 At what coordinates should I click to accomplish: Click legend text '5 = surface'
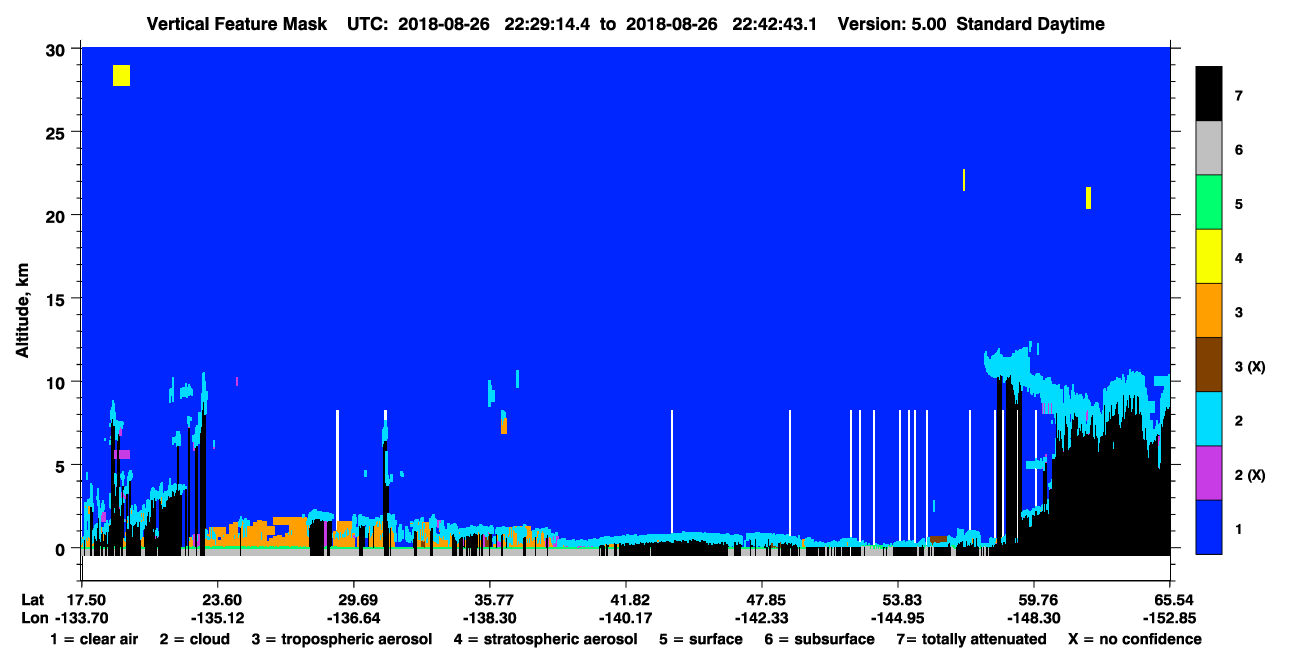[701, 639]
